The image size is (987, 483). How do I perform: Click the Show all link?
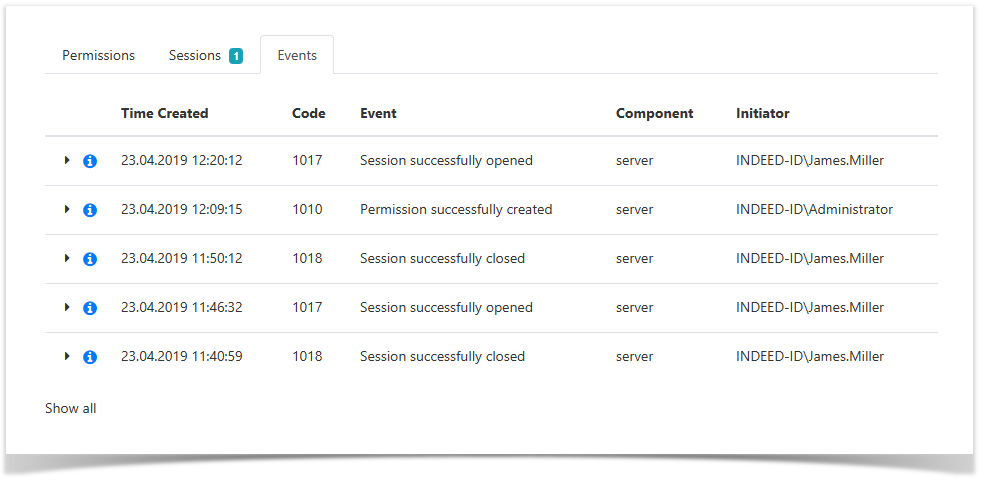click(71, 408)
